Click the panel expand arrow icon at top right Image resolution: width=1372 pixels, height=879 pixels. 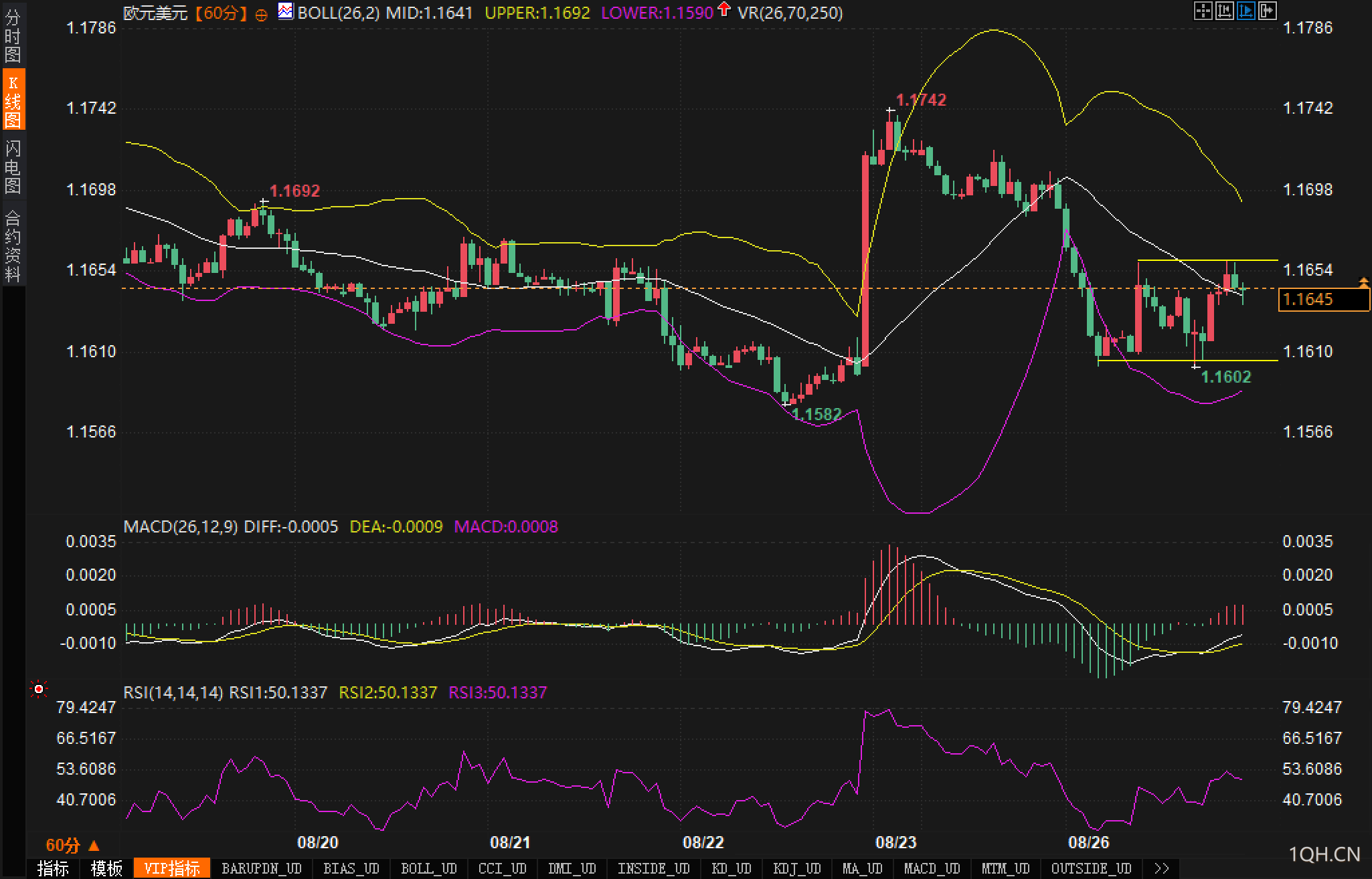click(1267, 11)
